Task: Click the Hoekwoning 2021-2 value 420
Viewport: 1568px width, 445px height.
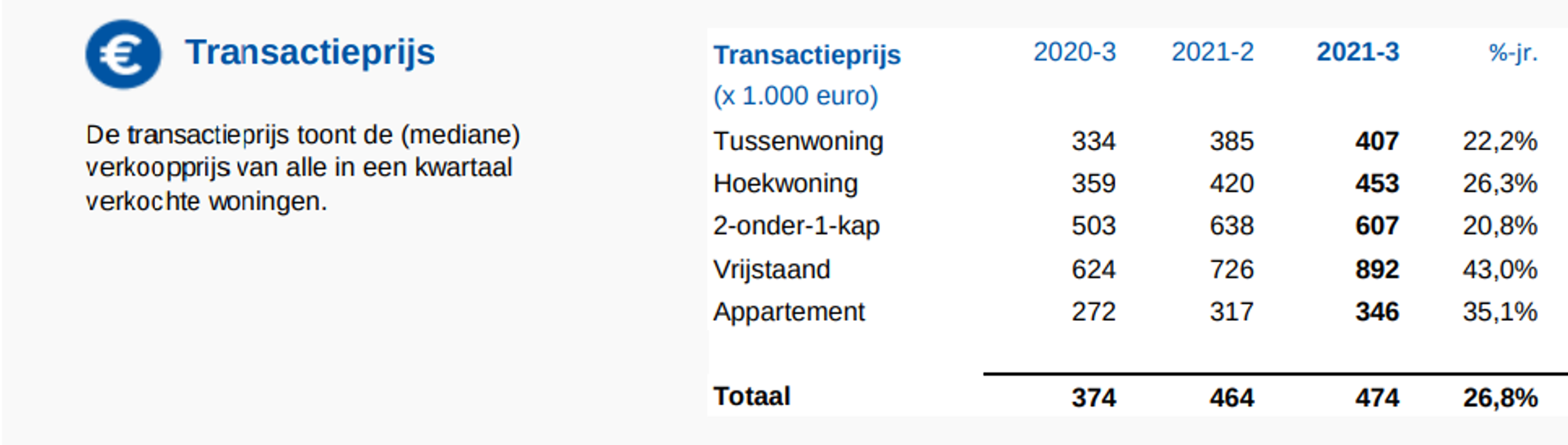Action: click(x=1232, y=184)
